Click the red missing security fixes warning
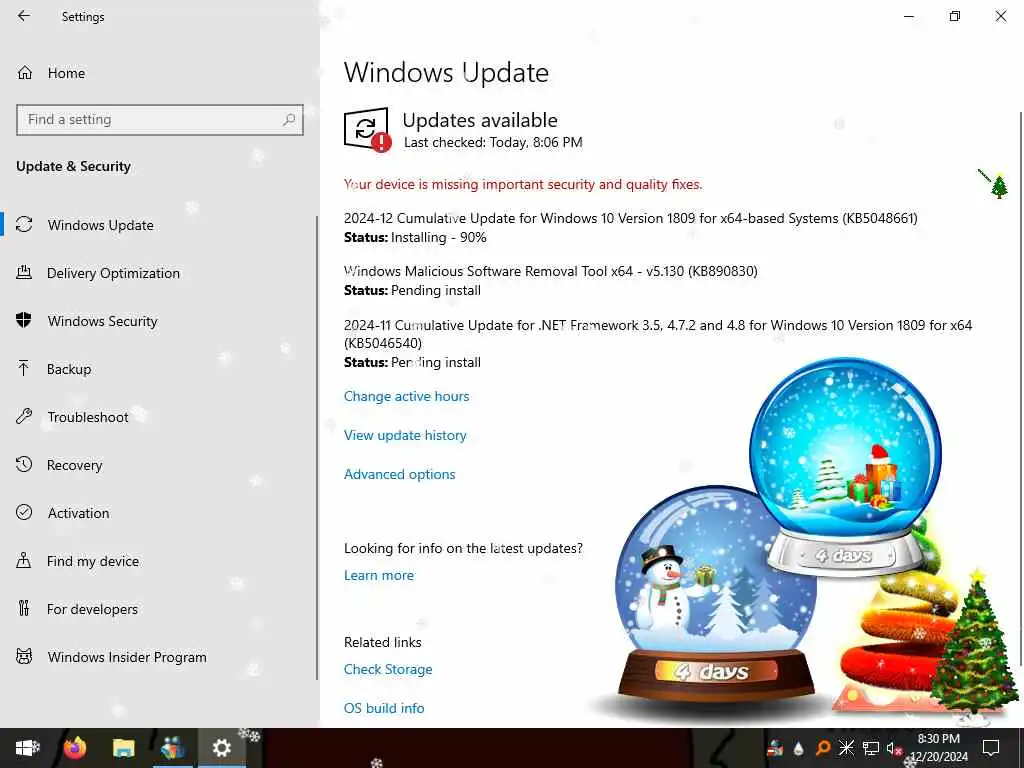The height and width of the screenshot is (768, 1024). click(x=522, y=185)
